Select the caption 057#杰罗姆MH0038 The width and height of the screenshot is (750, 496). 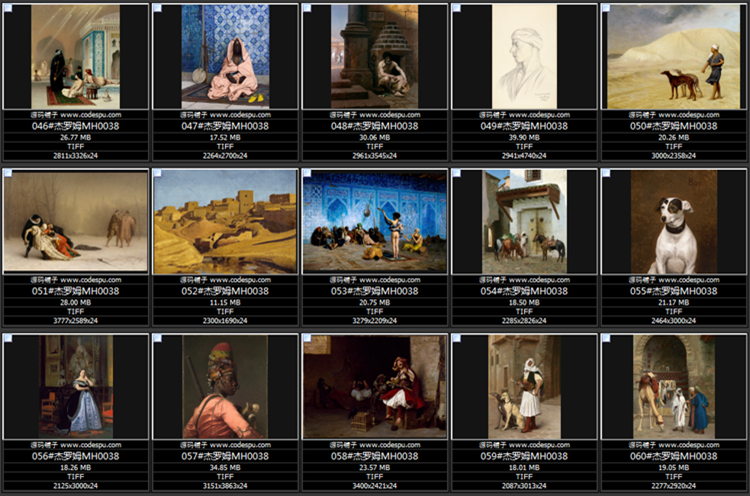pos(225,456)
